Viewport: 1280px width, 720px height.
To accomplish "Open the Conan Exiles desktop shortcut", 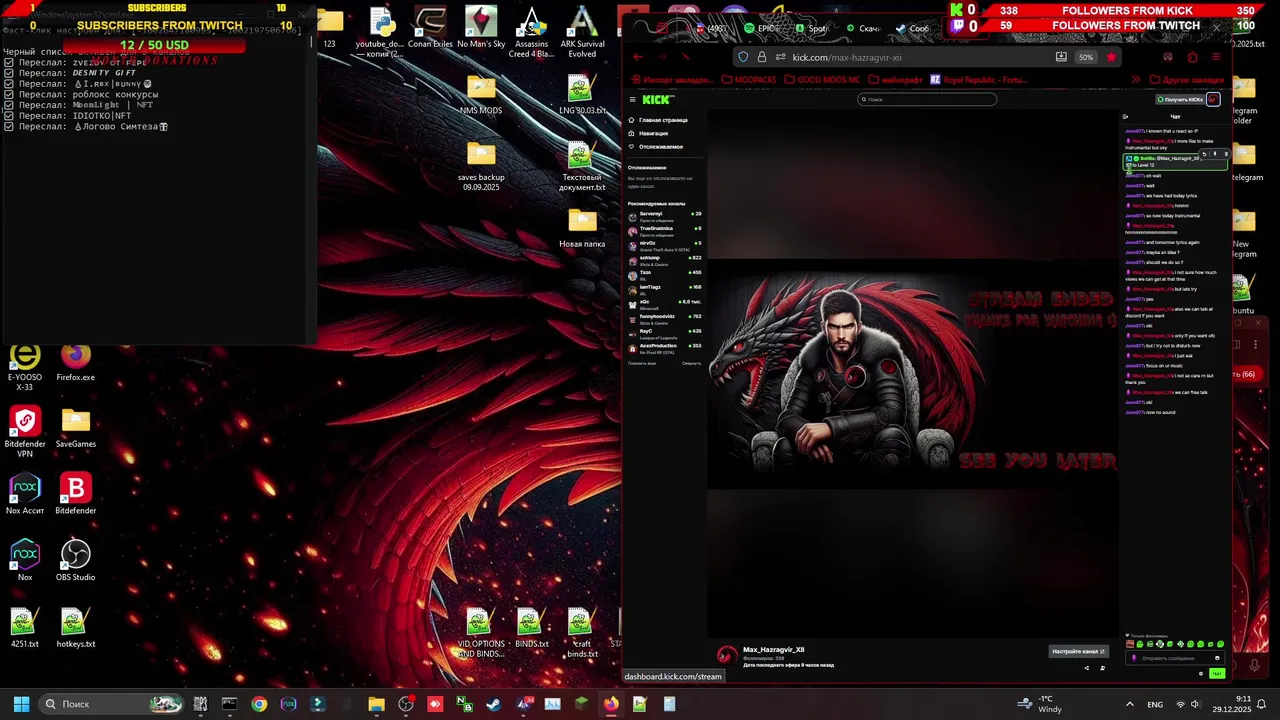I will (430, 28).
